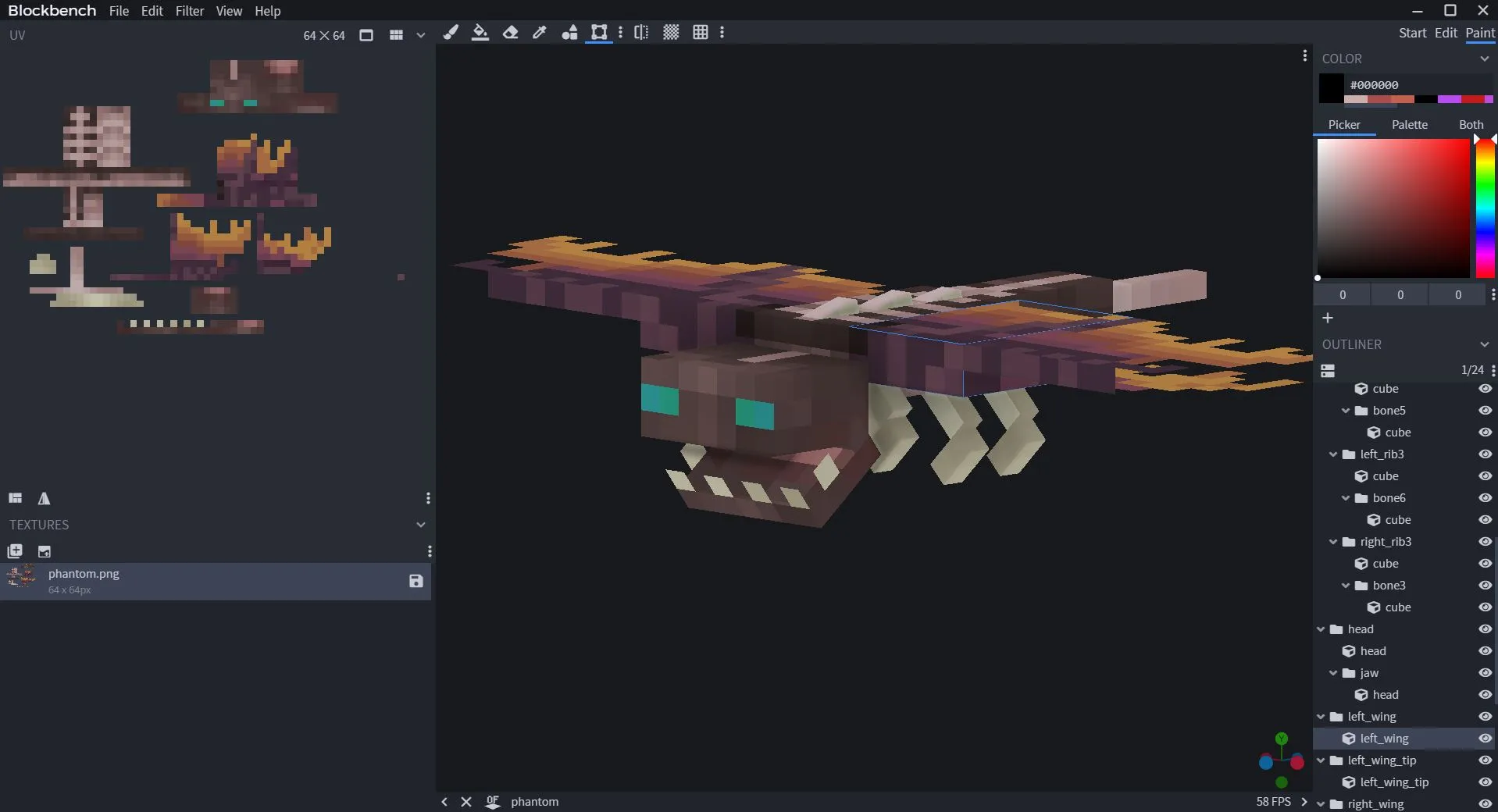Toggle the outliner options icon beside 1/24

(1328, 370)
